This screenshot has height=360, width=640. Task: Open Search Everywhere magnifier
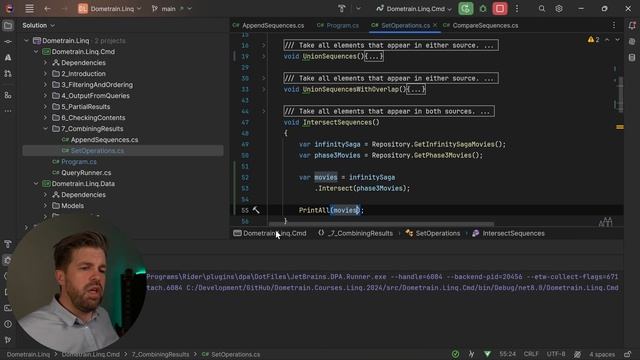point(542,9)
